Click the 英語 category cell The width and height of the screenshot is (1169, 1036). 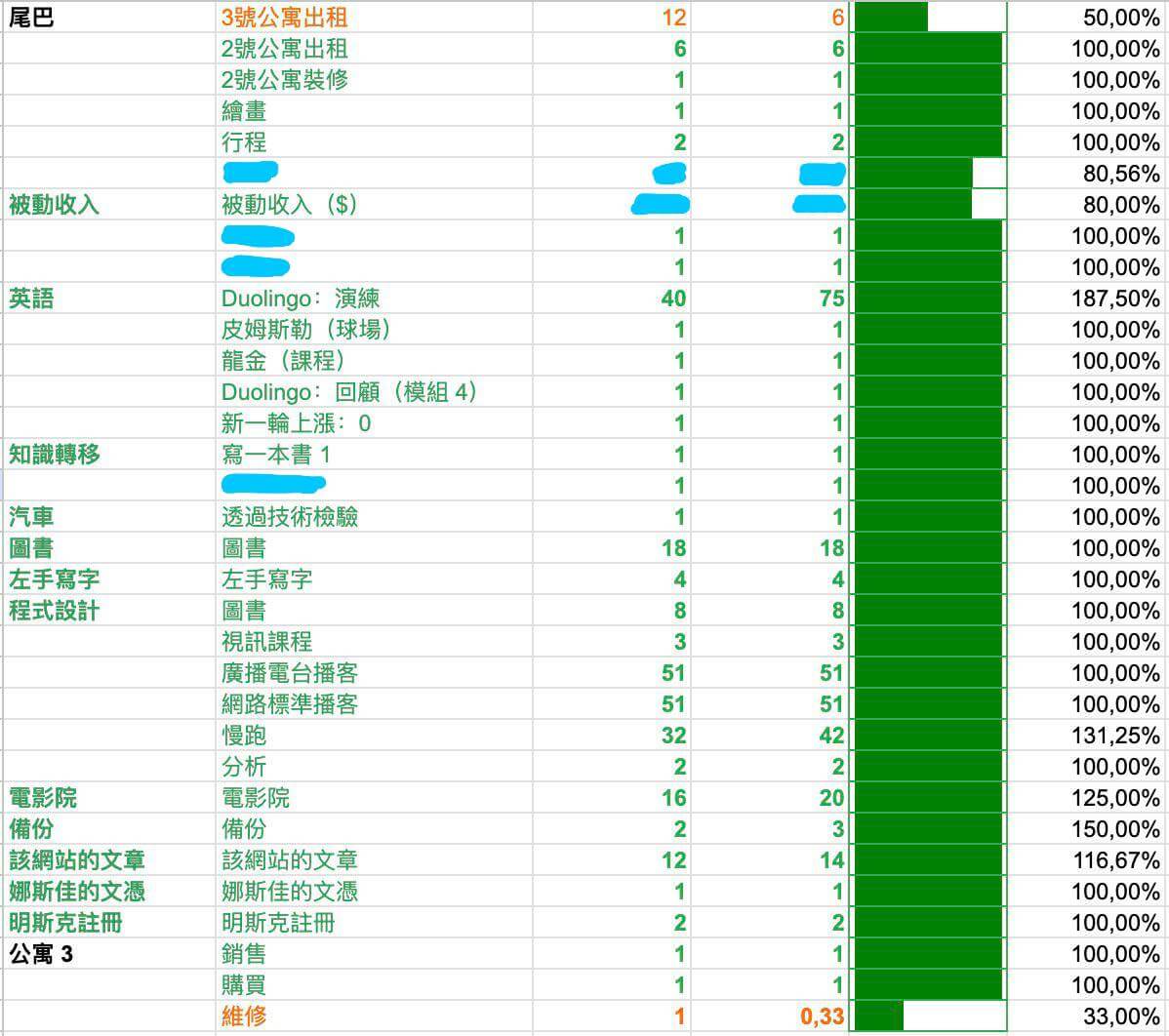tap(109, 299)
